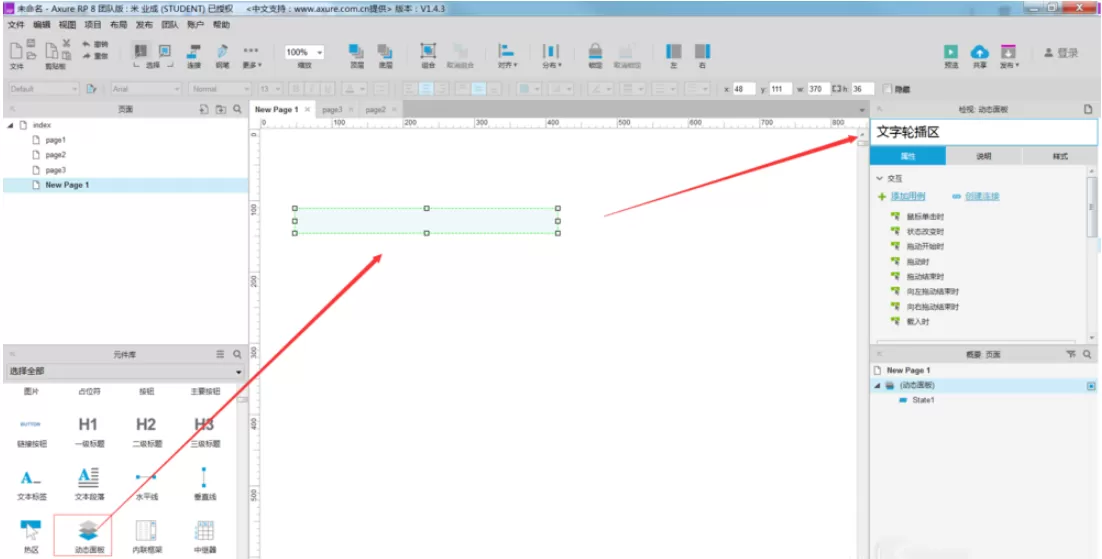Center-align text horizontally

point(426,89)
